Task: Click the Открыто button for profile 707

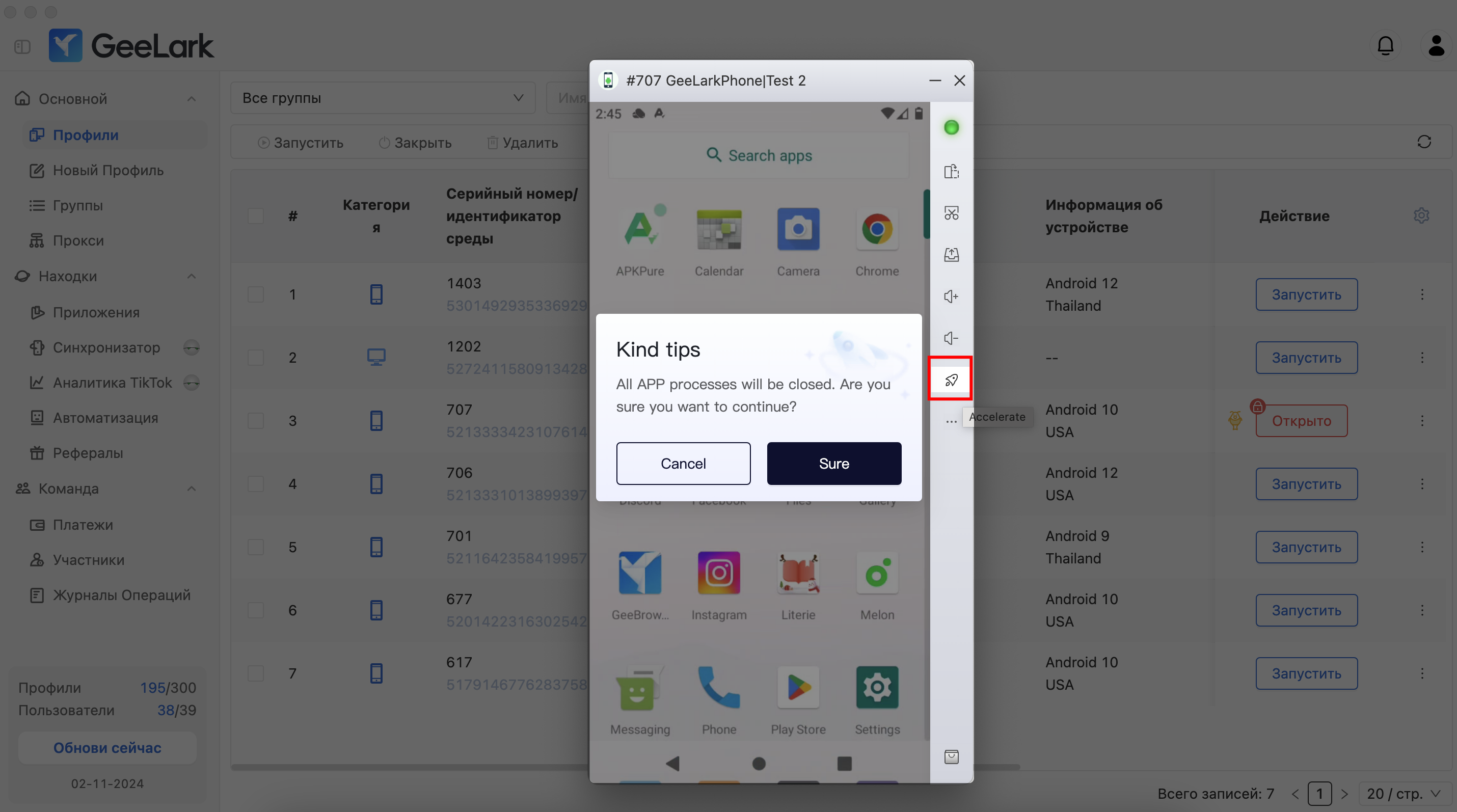Action: [1301, 421]
